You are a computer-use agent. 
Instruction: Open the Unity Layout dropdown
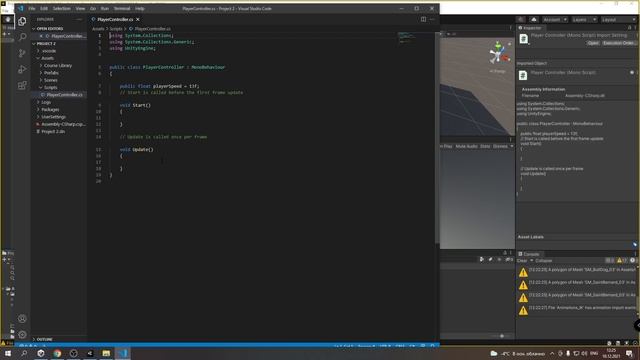(x=618, y=20)
